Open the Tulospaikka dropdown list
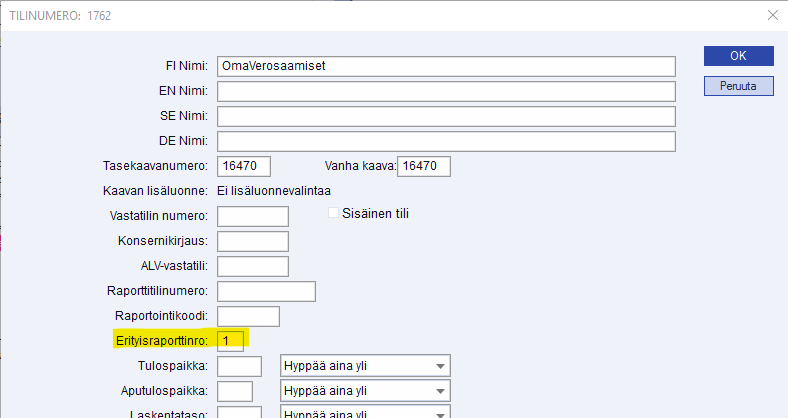The image size is (788, 418). pos(440,366)
